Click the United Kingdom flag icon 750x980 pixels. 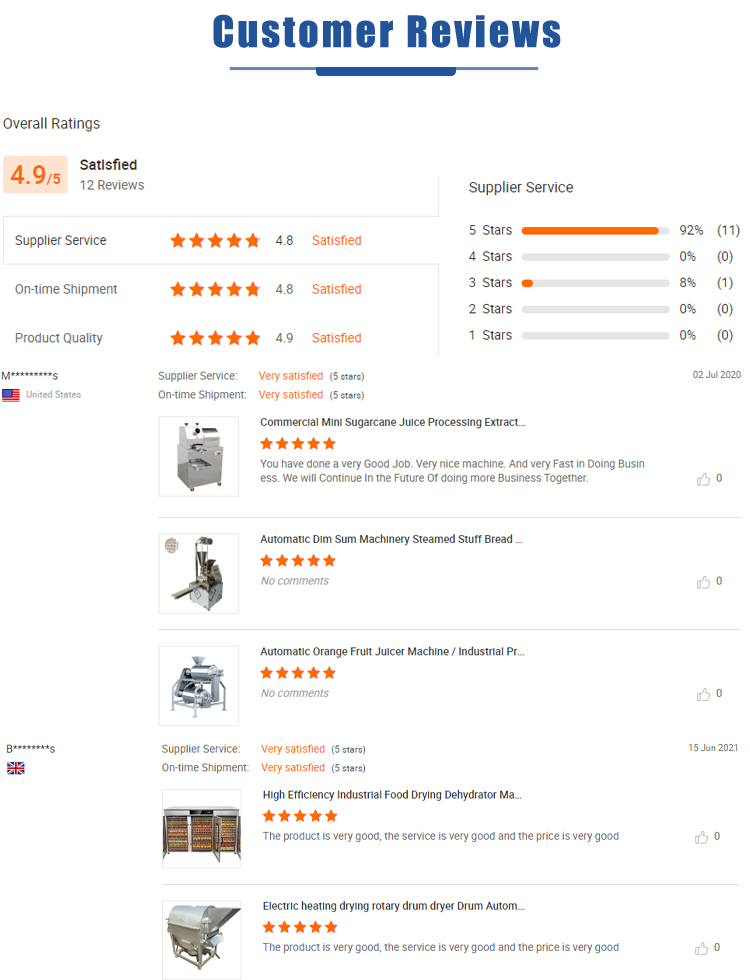16,768
